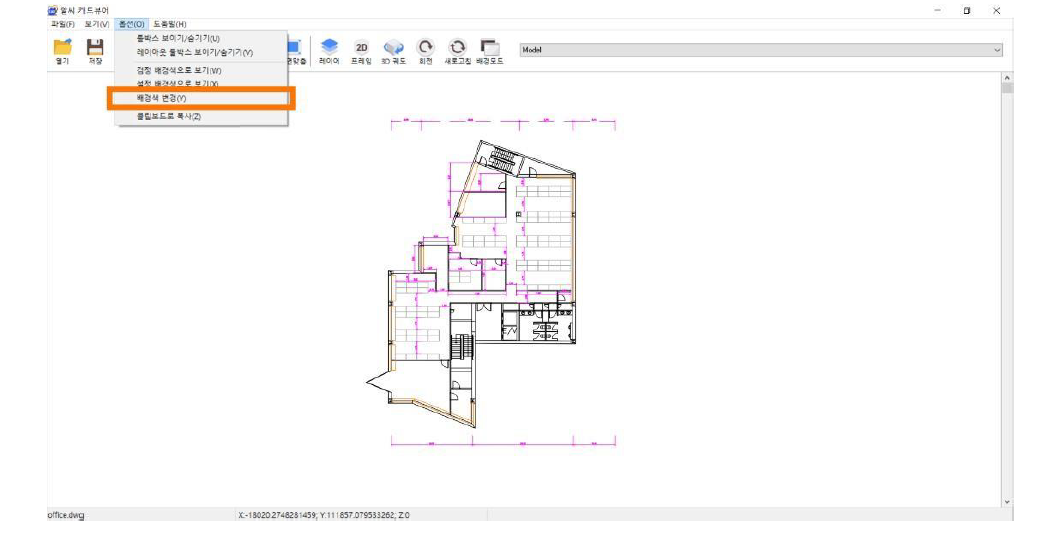
Task: Click office.dwg in the status bar
Action: (x=66, y=515)
